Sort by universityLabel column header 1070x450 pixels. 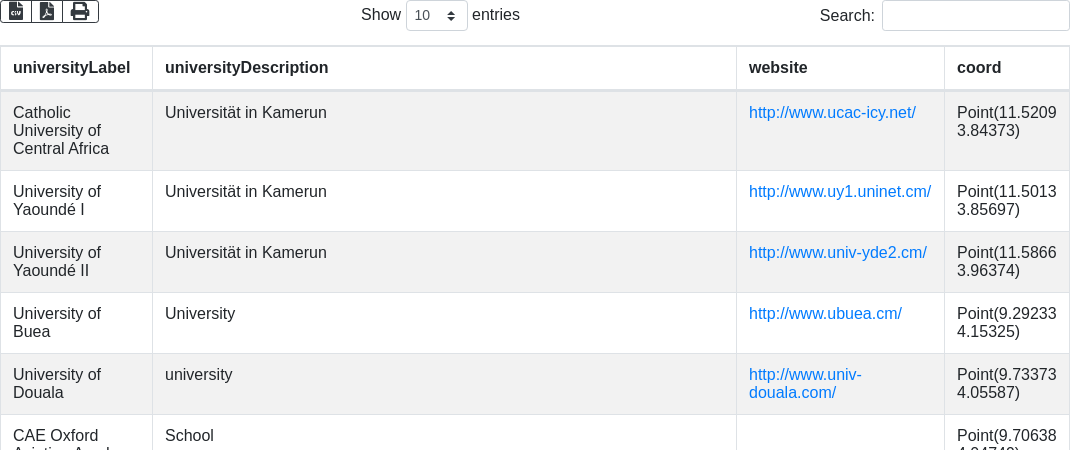tap(72, 68)
